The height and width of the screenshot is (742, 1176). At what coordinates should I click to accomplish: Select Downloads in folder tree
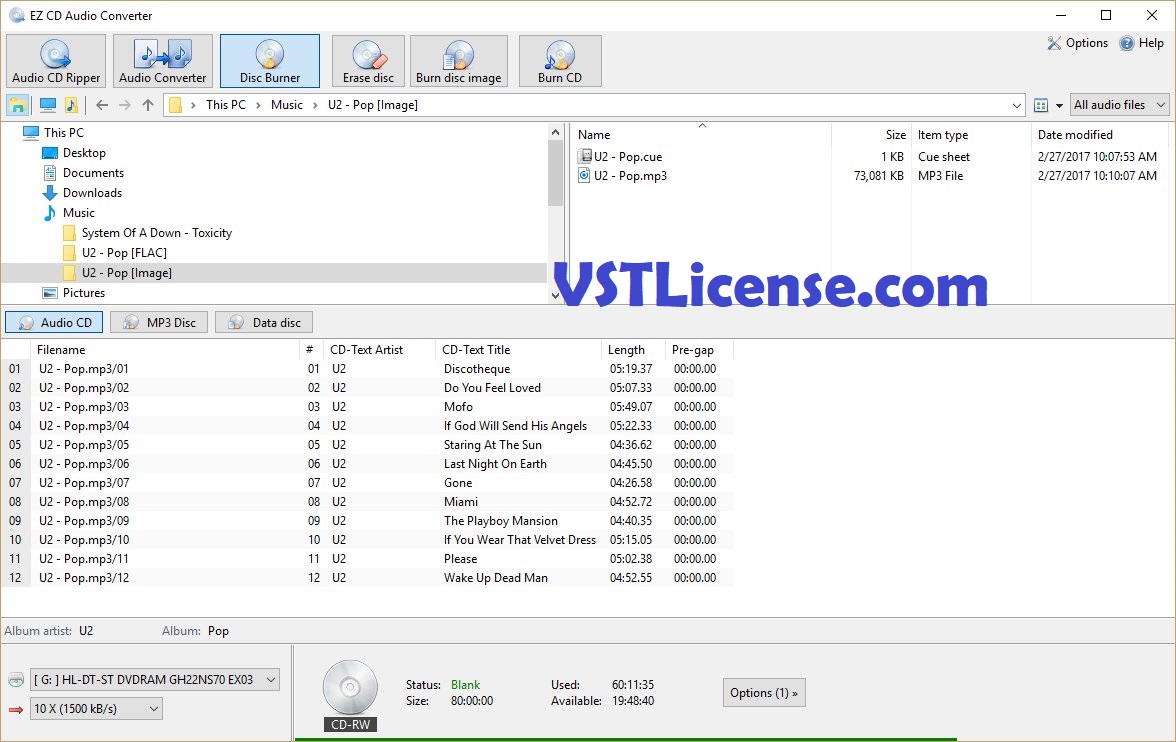pyautogui.click(x=92, y=193)
